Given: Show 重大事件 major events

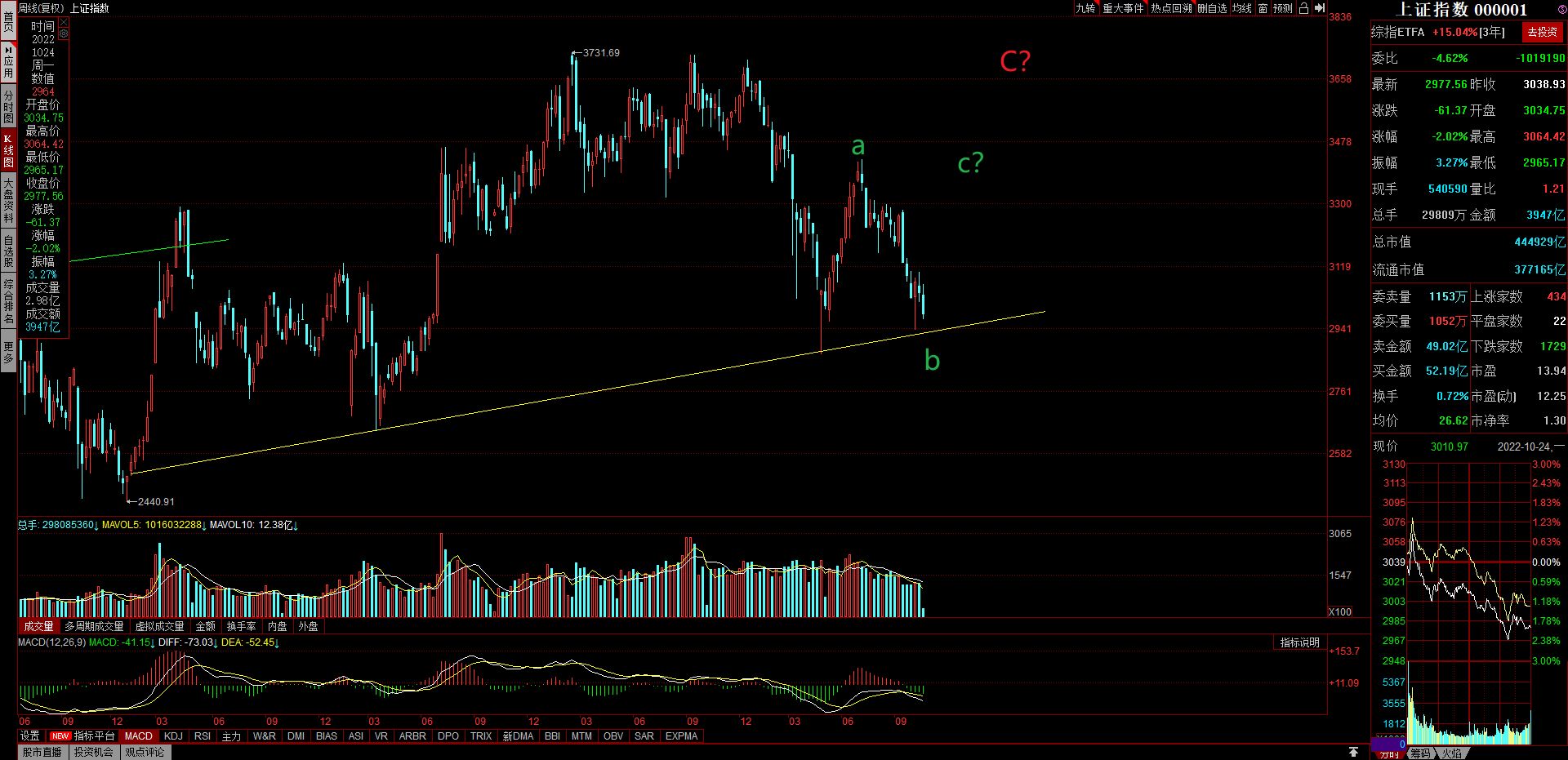Looking at the screenshot, I should (1124, 8).
